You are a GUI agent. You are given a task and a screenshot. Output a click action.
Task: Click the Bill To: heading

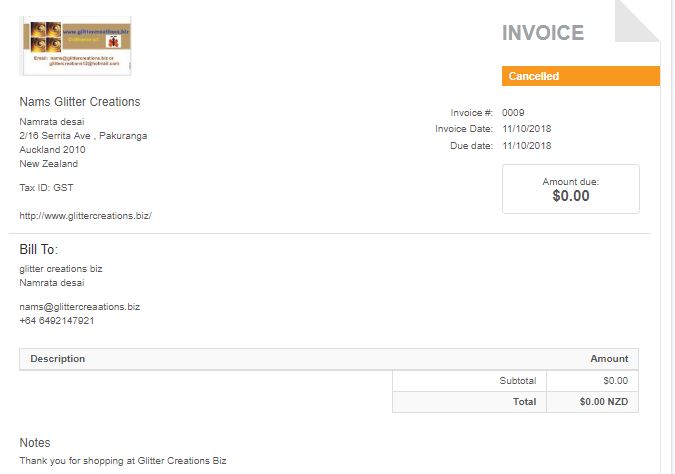tap(38, 250)
